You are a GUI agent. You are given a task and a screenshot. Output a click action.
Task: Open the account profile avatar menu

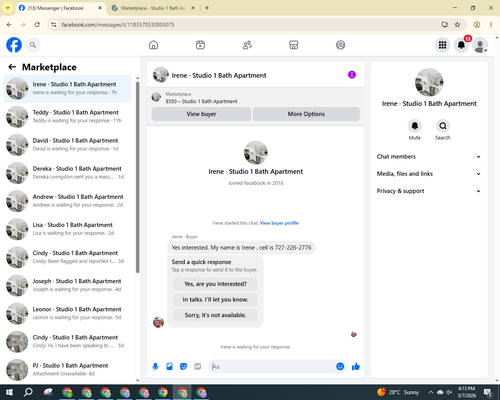pos(480,45)
